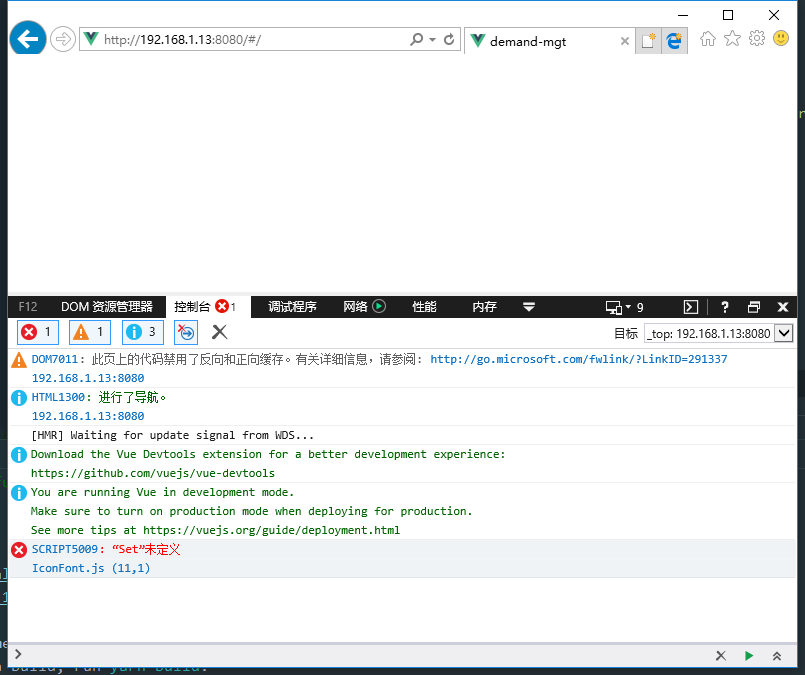805x675 pixels.
Task: Open a new tab button
Action: tap(648, 40)
